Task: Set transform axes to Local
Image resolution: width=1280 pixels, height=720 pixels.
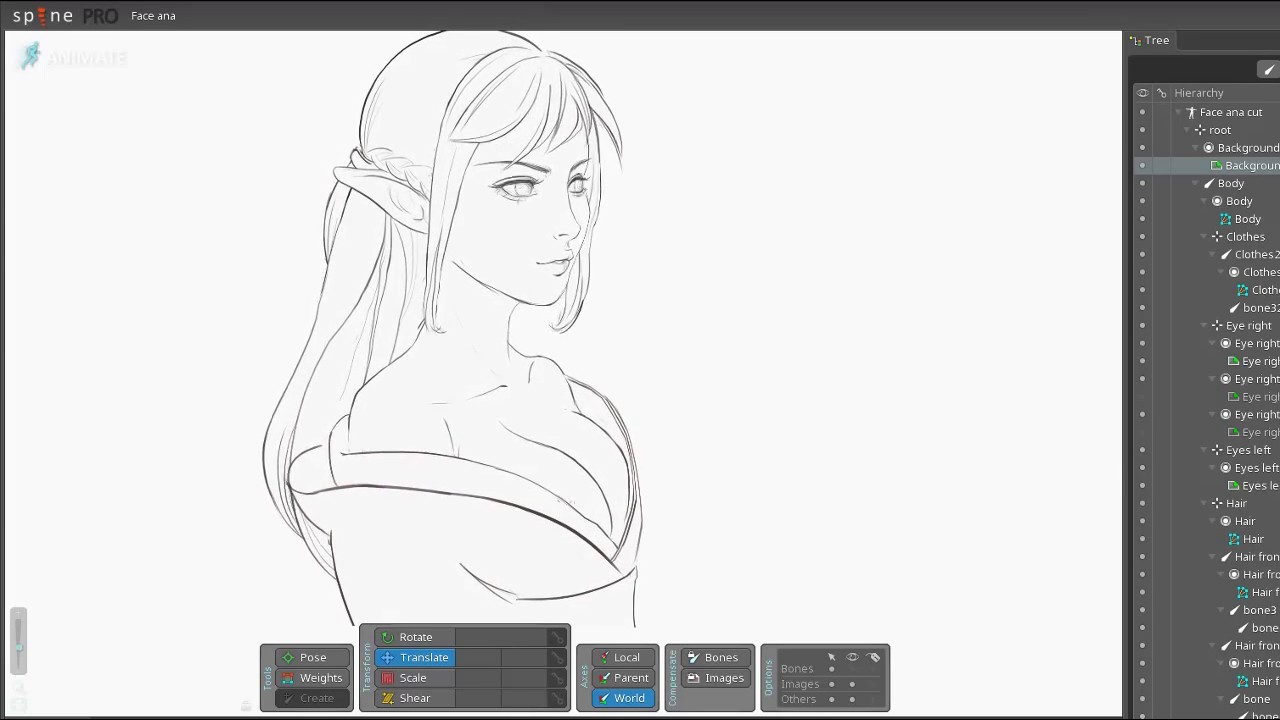Action: (x=627, y=657)
